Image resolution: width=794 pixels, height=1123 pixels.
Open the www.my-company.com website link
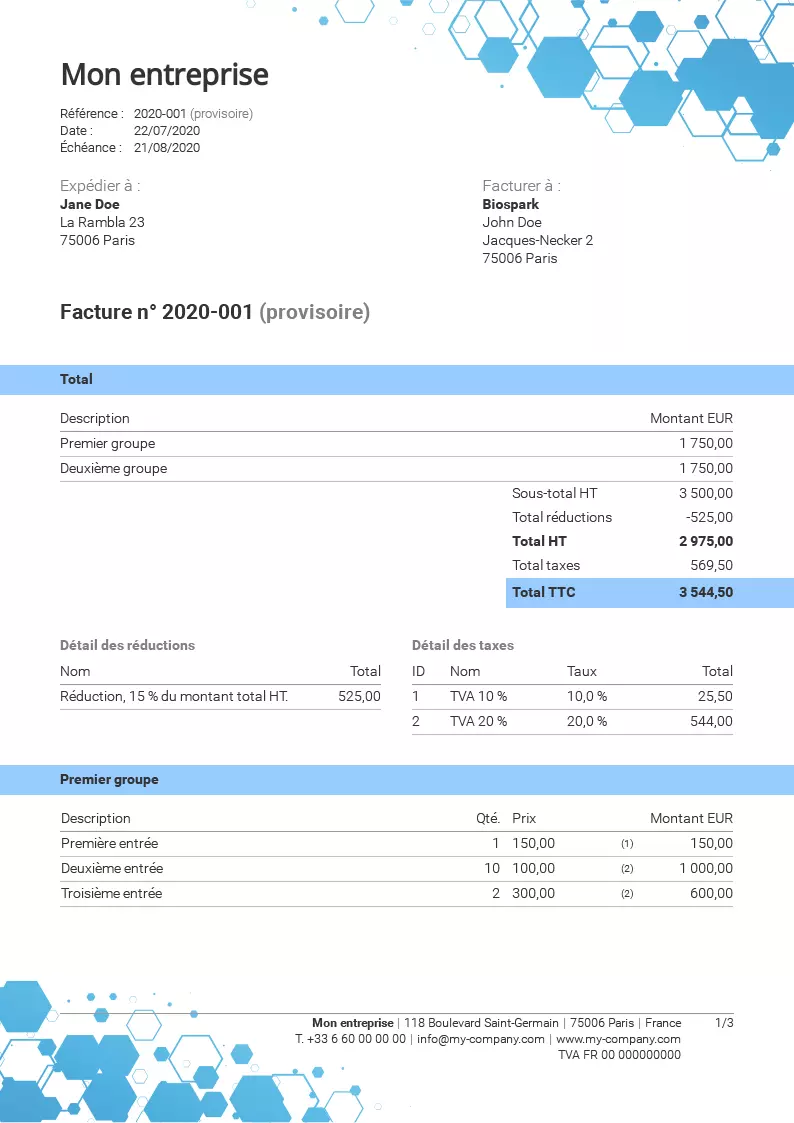click(x=619, y=1039)
